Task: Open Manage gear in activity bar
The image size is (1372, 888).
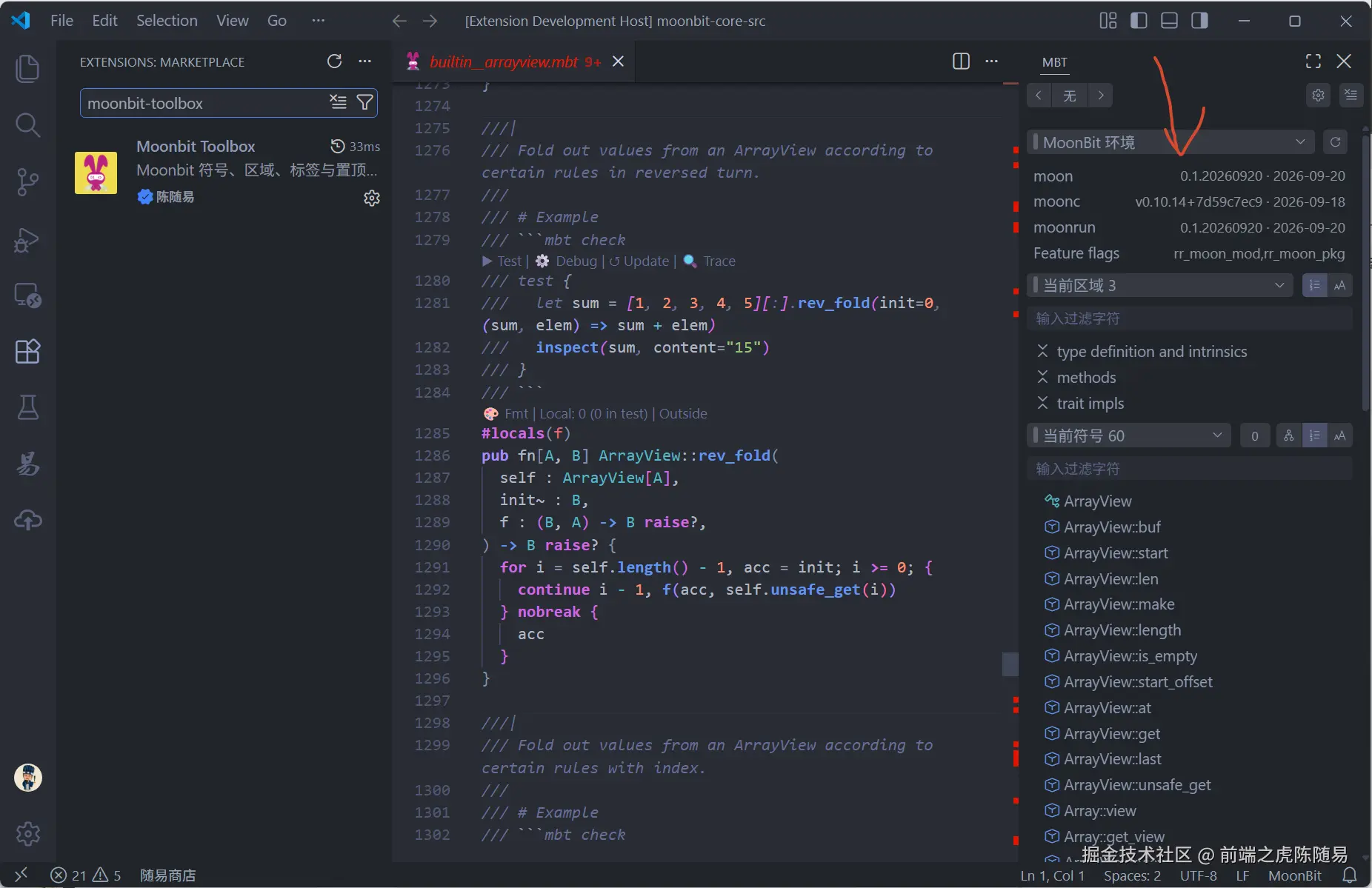Action: [27, 834]
